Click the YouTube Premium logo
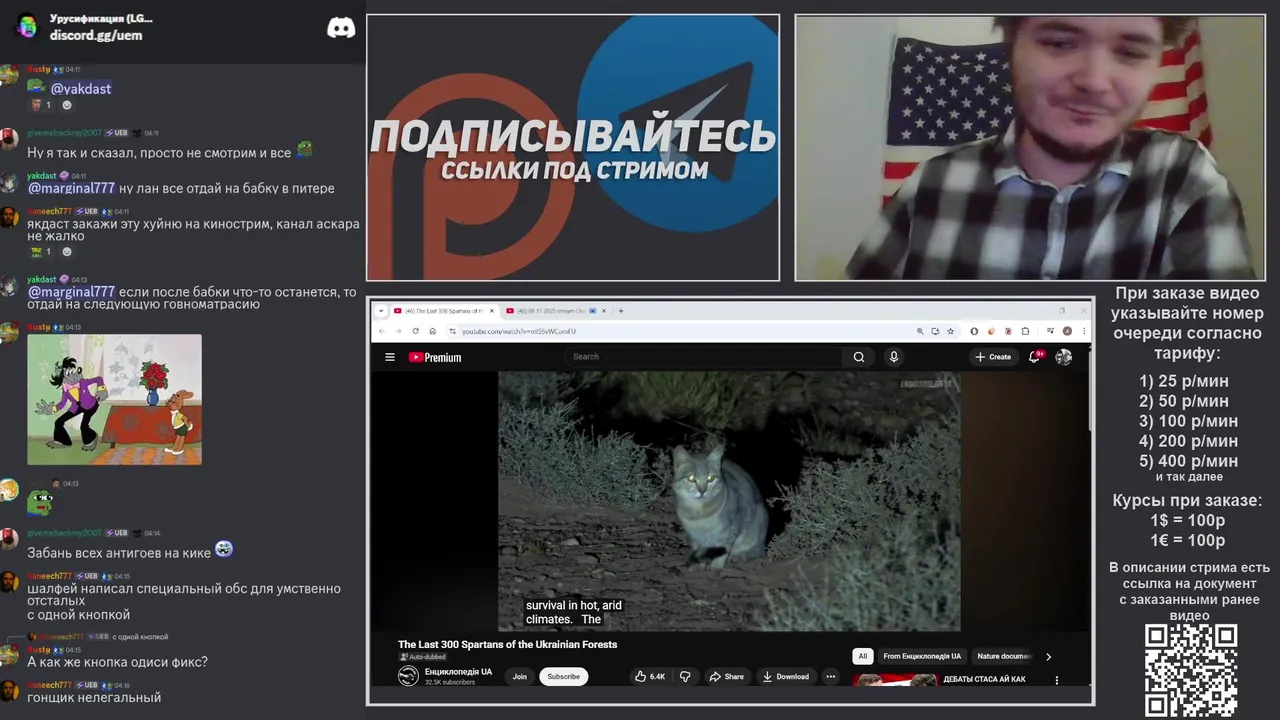This screenshot has height=720, width=1280. [435, 357]
